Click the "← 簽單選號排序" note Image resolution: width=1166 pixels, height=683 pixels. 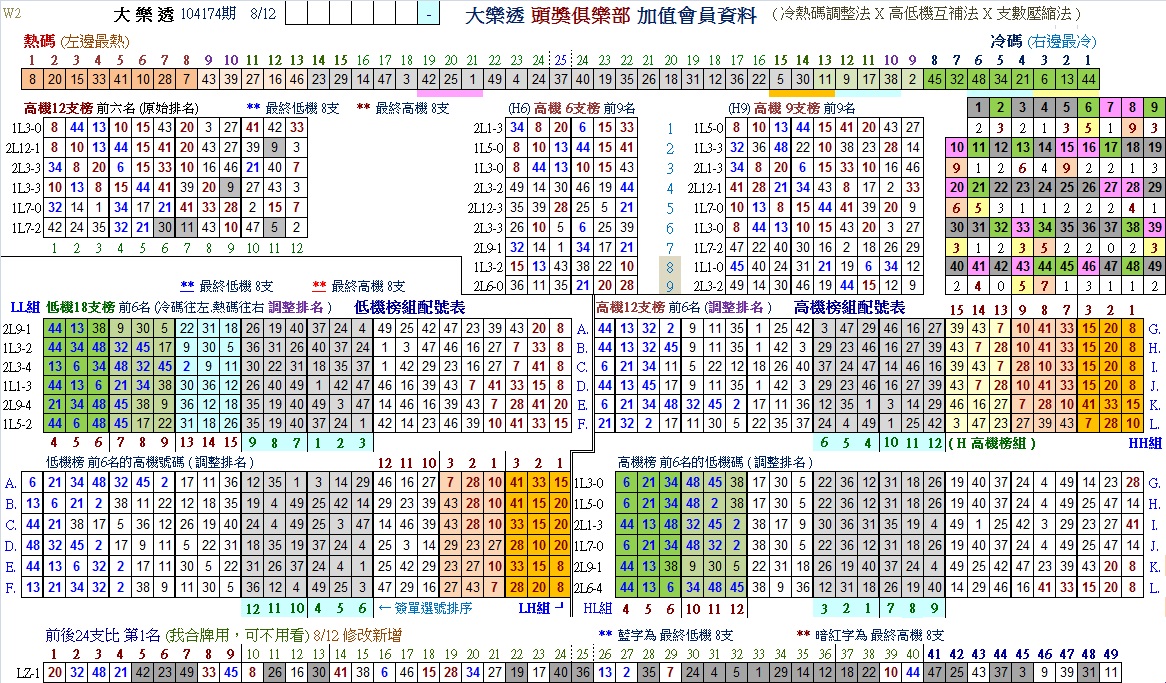[x=425, y=609]
